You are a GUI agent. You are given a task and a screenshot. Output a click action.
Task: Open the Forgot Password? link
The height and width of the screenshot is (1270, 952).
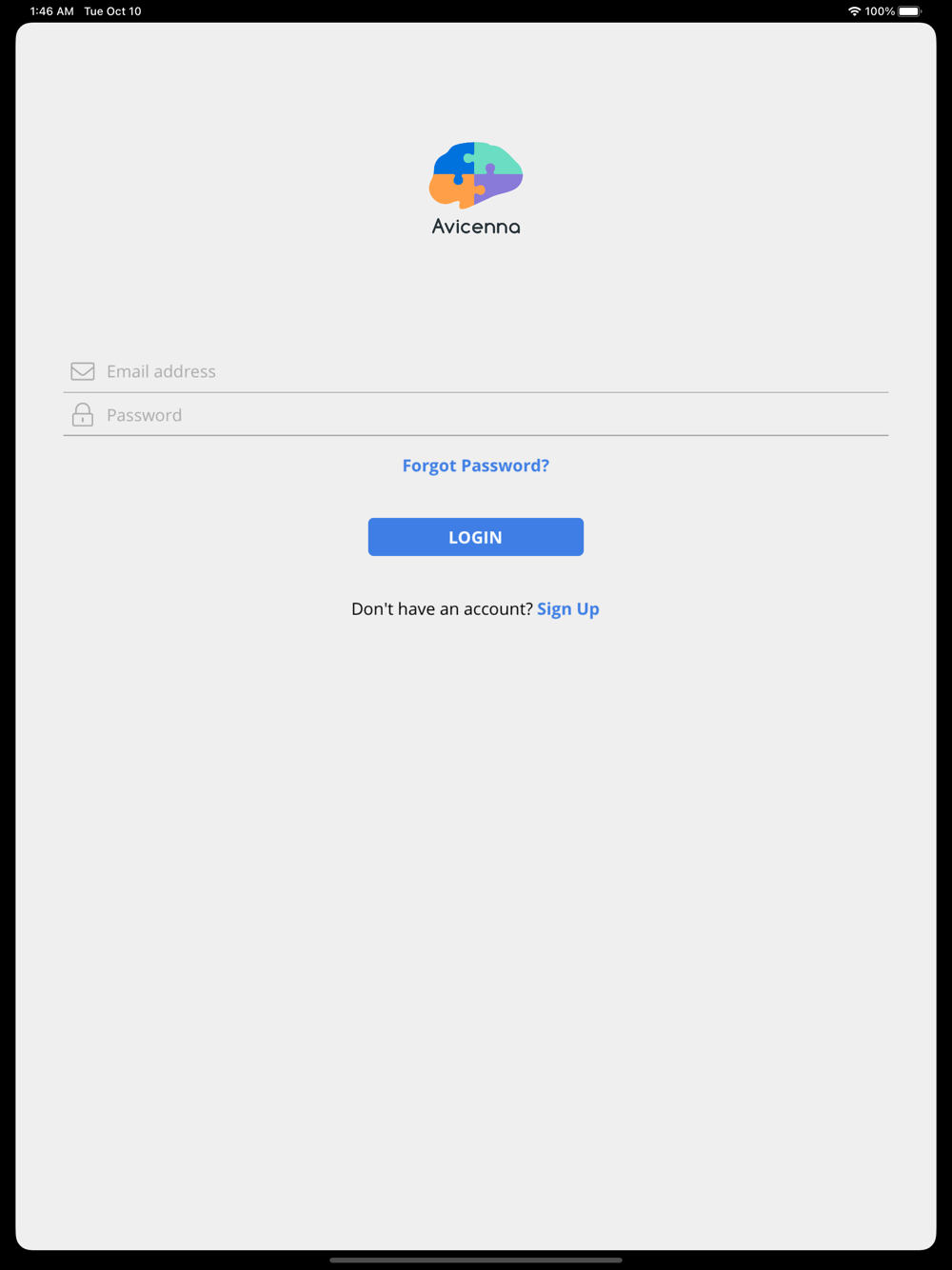476,466
